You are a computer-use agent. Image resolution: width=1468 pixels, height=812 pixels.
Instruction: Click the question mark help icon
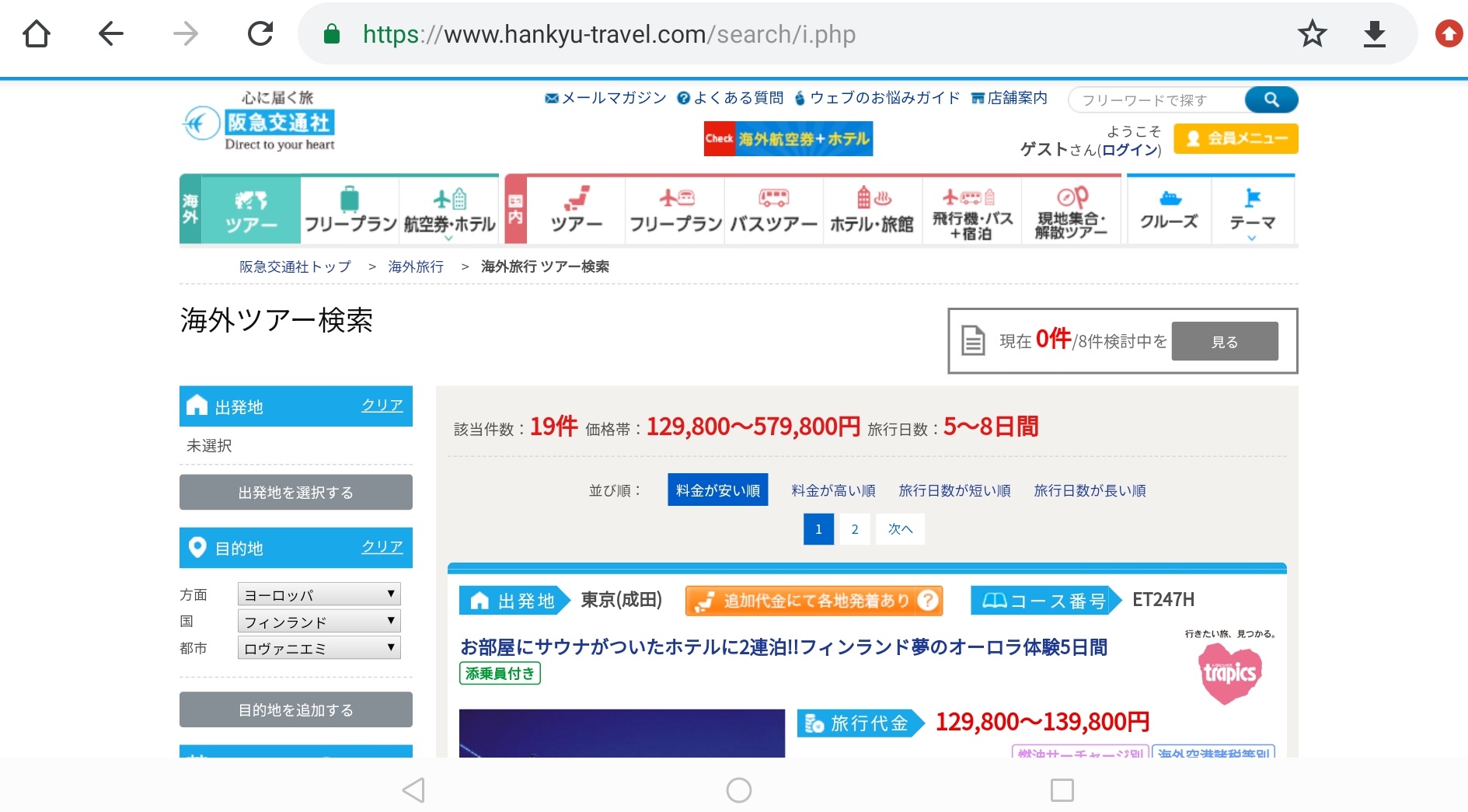pos(927,601)
